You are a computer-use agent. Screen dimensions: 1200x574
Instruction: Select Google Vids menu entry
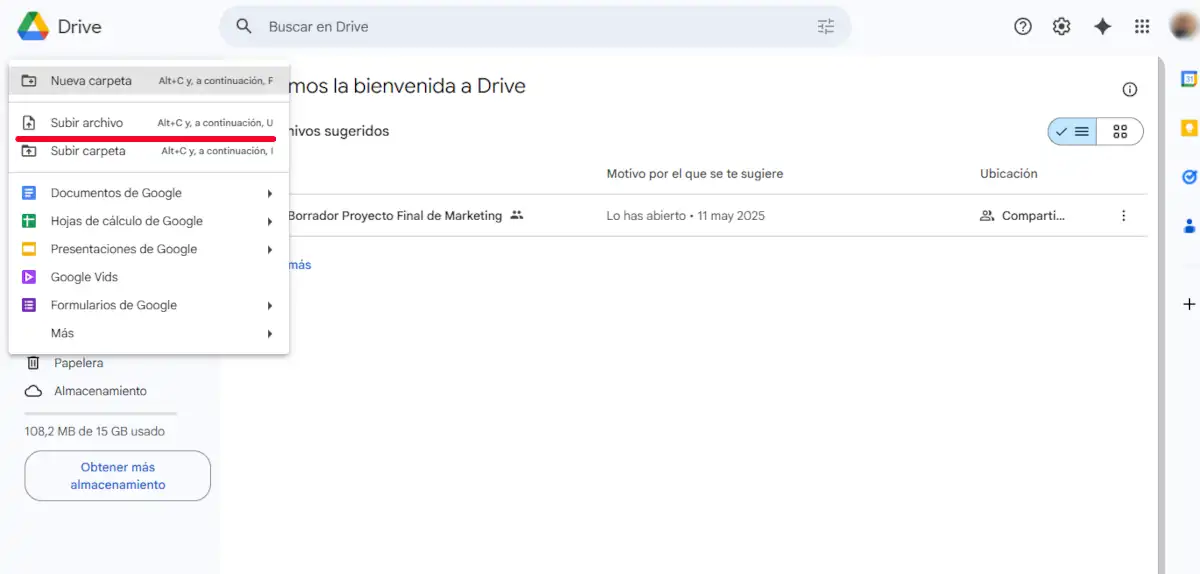(149, 277)
